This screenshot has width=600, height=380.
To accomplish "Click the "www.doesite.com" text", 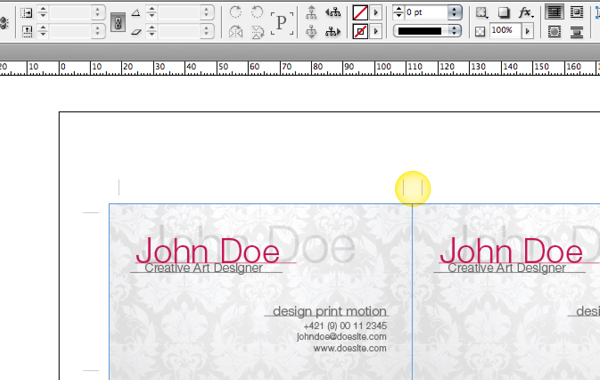I will point(350,348).
